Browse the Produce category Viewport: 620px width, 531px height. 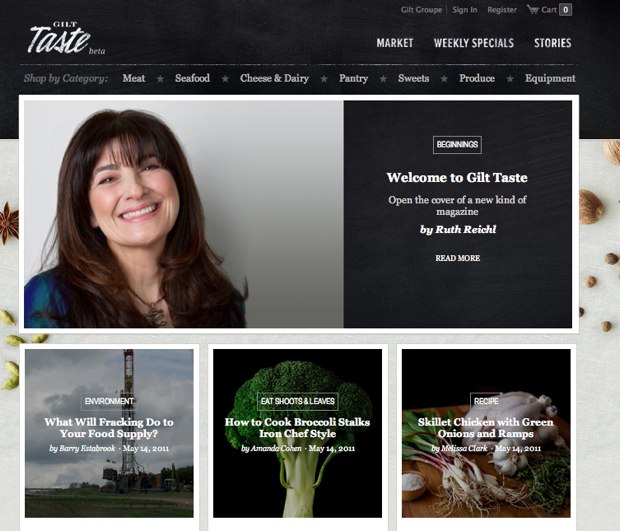pos(477,78)
